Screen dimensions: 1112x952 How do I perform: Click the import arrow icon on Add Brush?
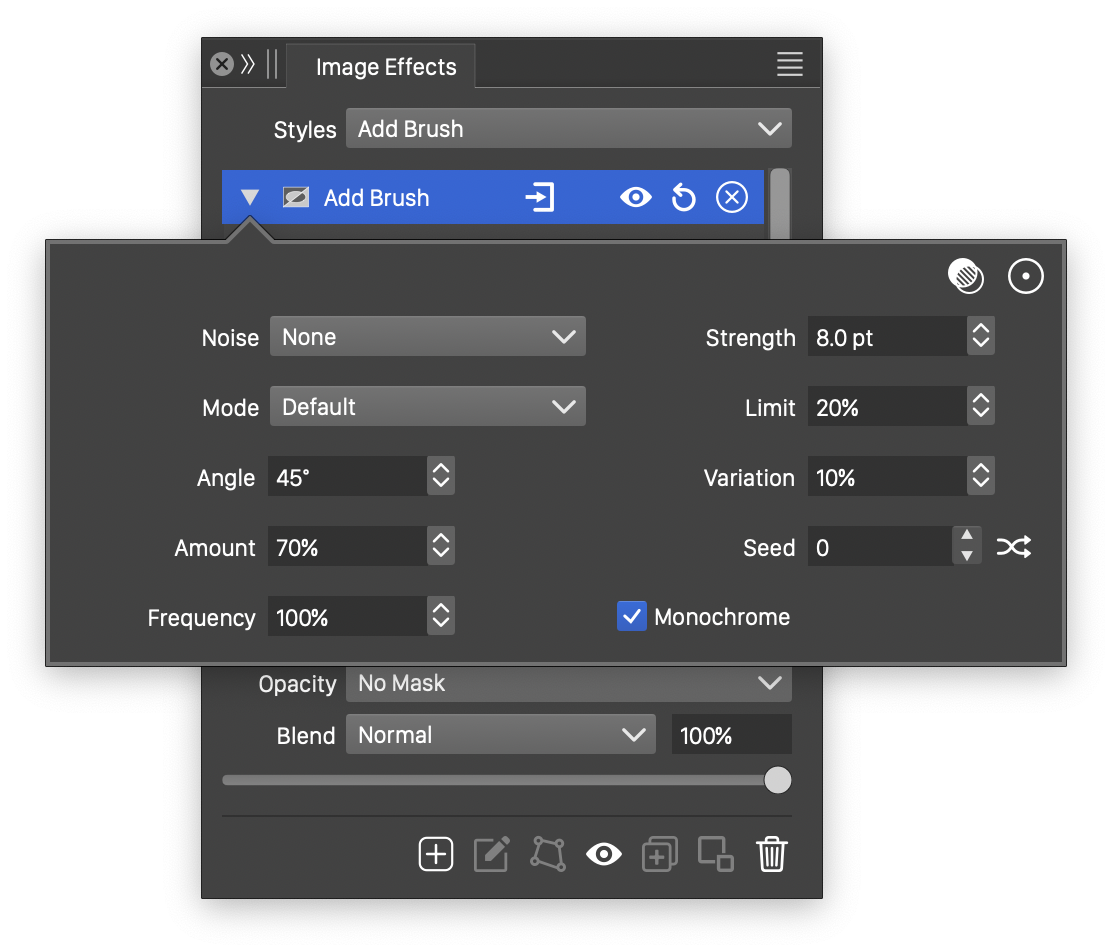(540, 198)
